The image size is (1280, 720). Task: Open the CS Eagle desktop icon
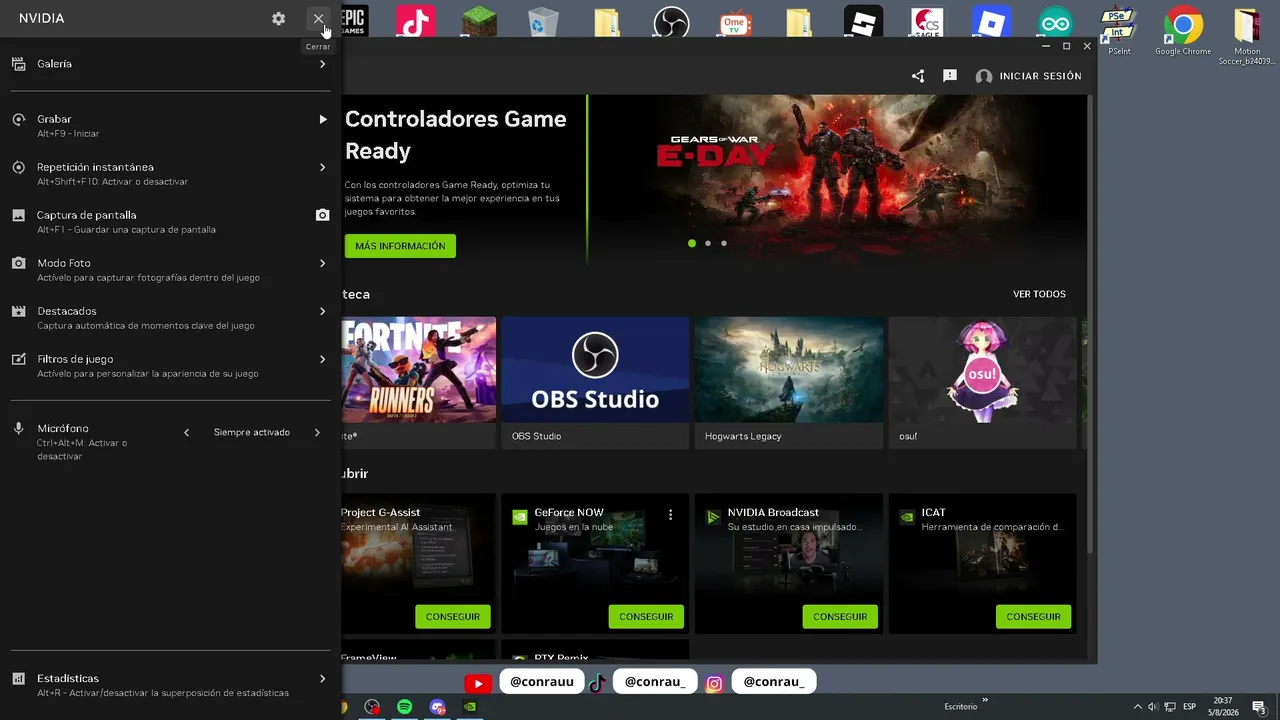coord(927,22)
